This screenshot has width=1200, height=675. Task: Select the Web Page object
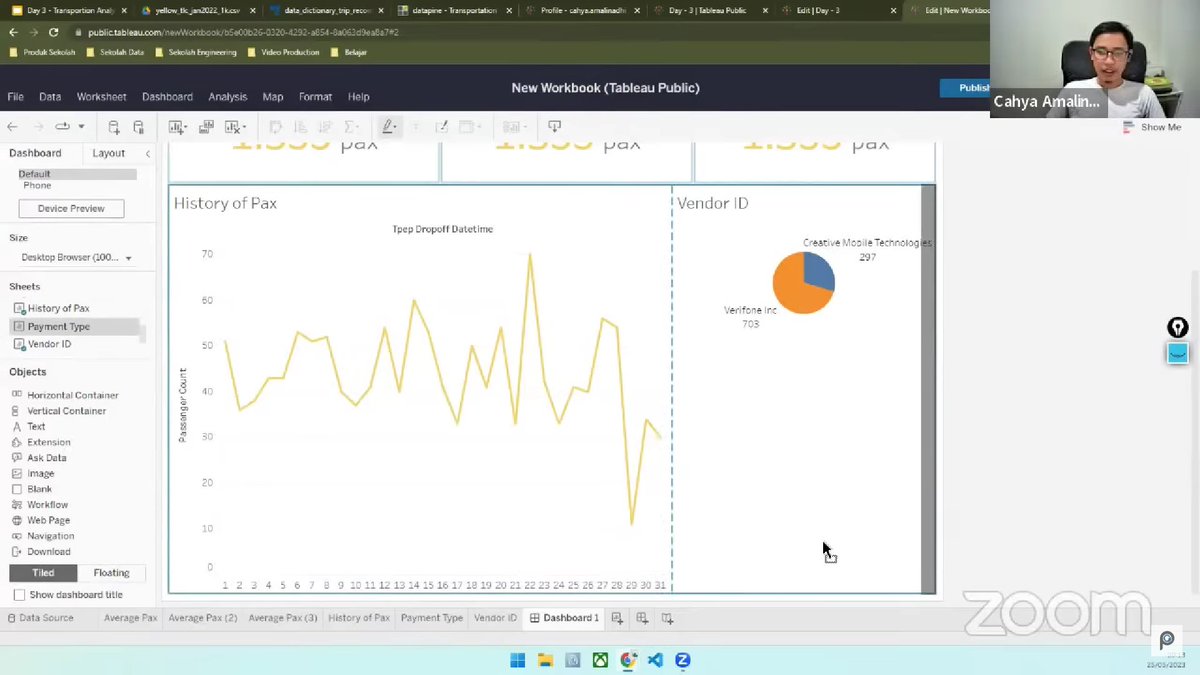click(x=41, y=520)
